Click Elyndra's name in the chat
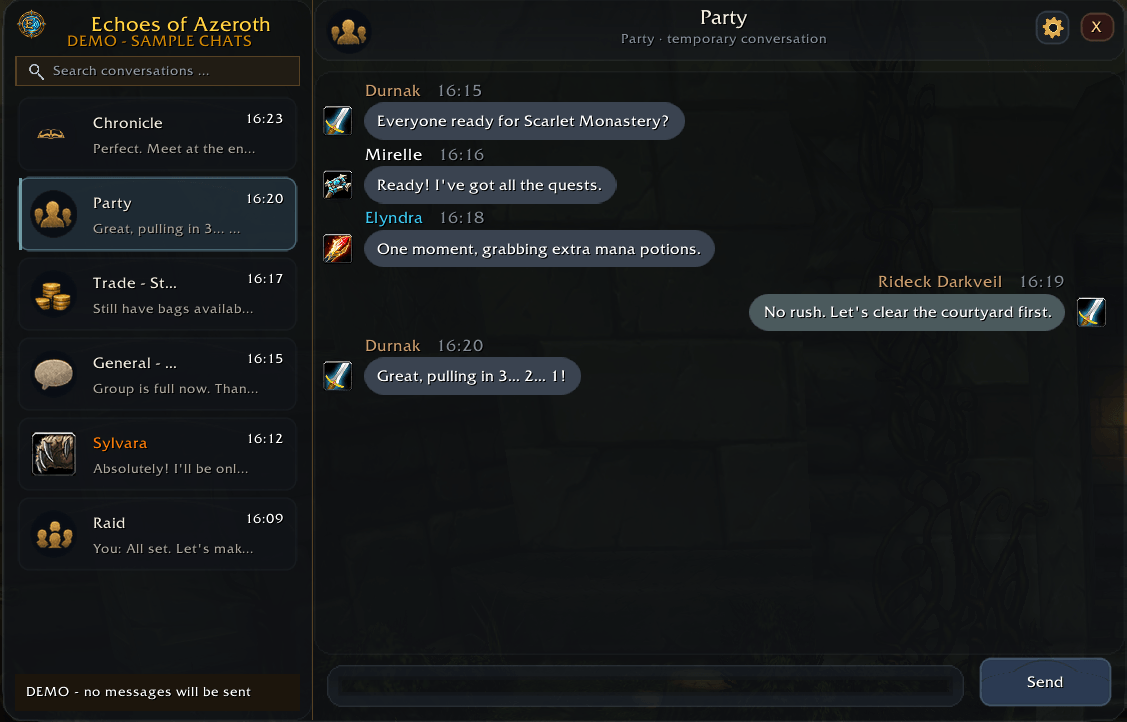This screenshot has width=1127, height=722. coord(393,218)
